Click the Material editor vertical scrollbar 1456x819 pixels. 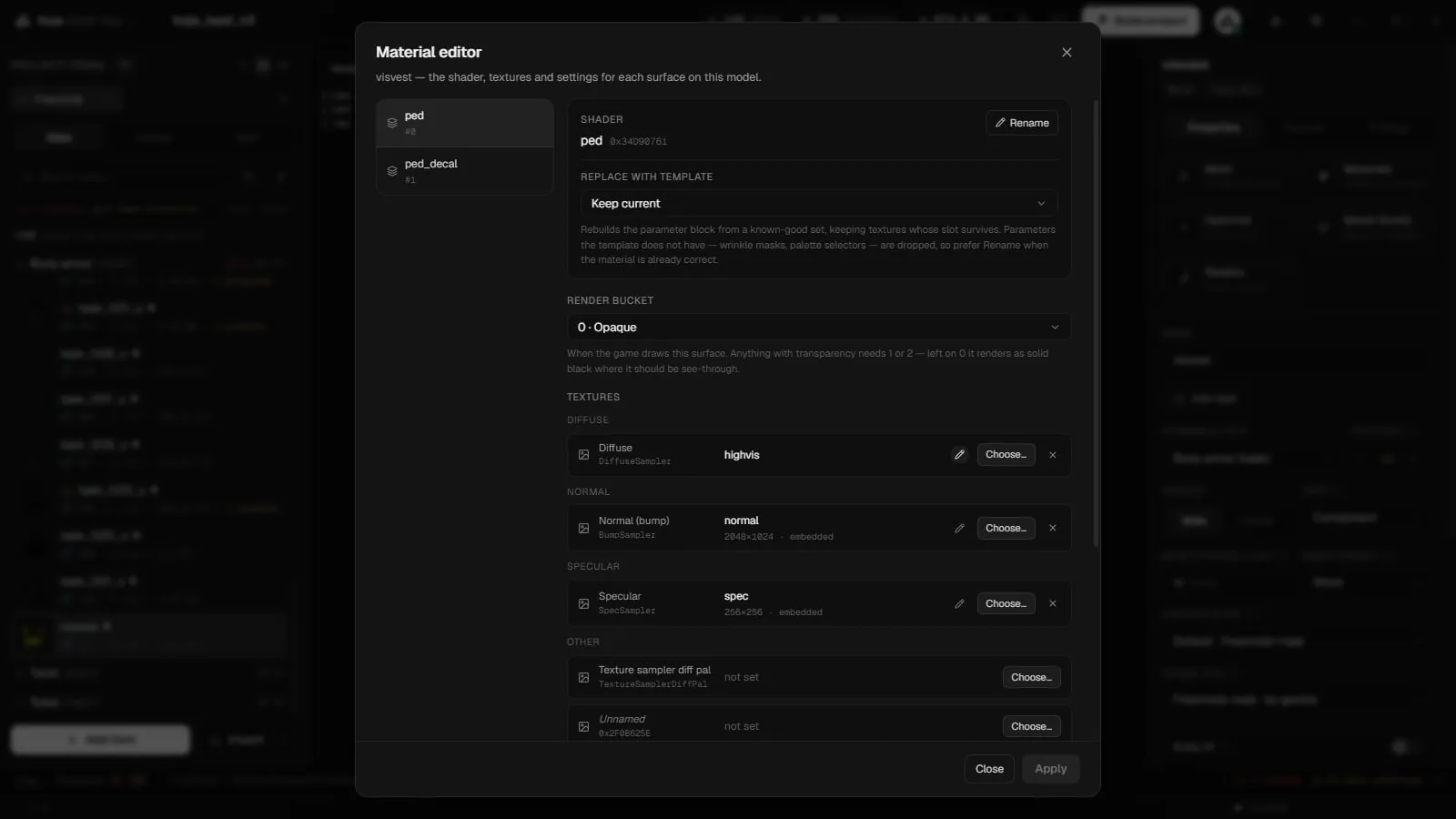pyautogui.click(x=1096, y=323)
